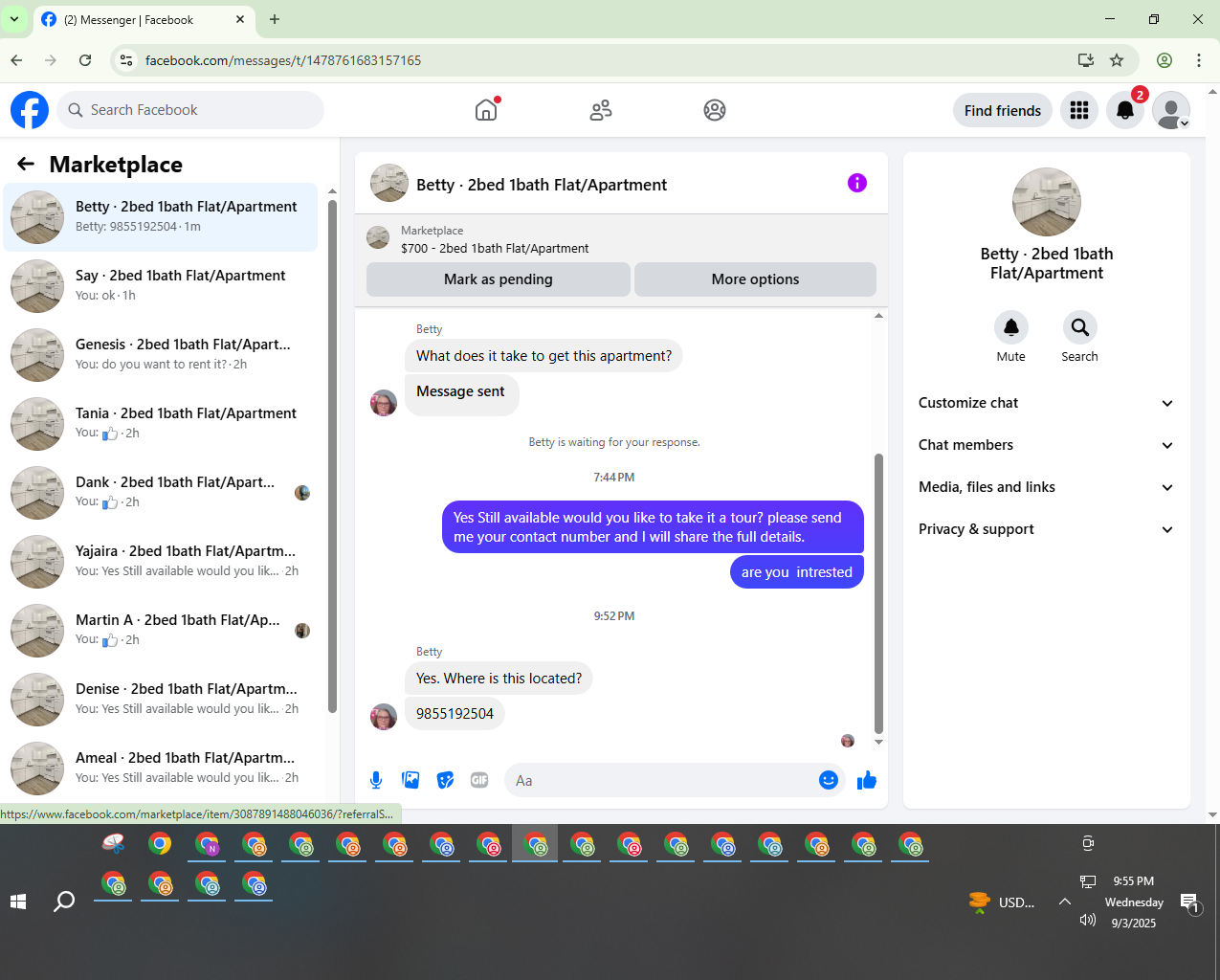This screenshot has height=980, width=1220.
Task: Open the Friends icon in top navigation
Action: click(601, 110)
